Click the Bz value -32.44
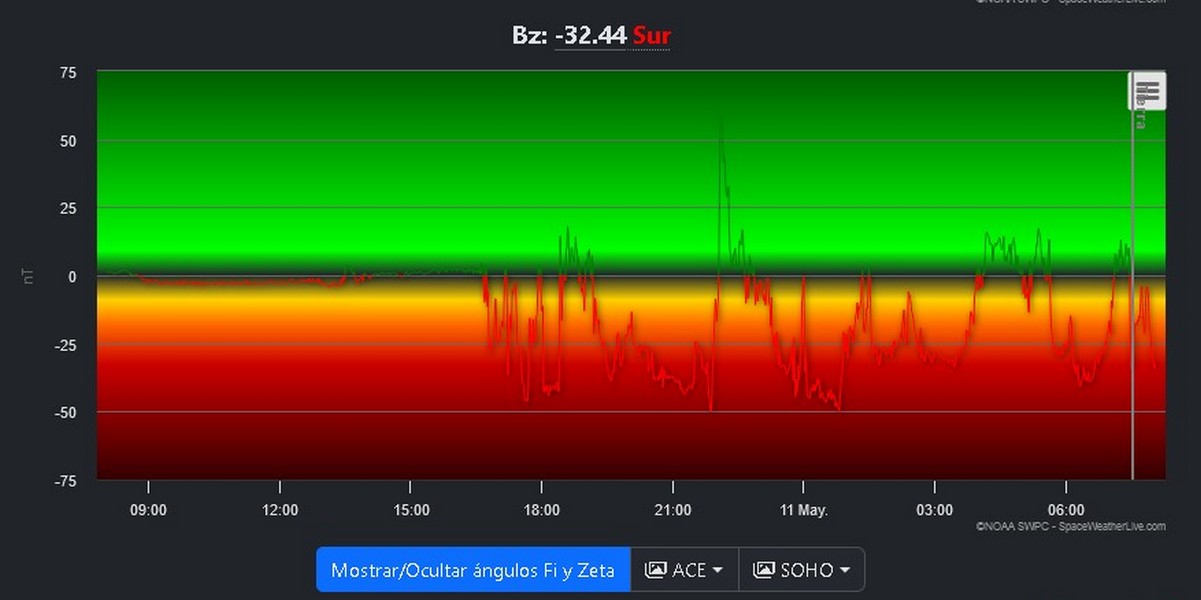 [x=590, y=36]
